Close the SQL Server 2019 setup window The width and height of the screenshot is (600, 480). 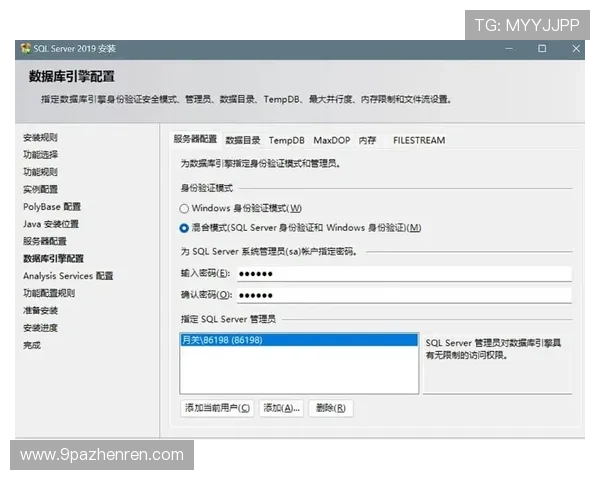[576, 49]
